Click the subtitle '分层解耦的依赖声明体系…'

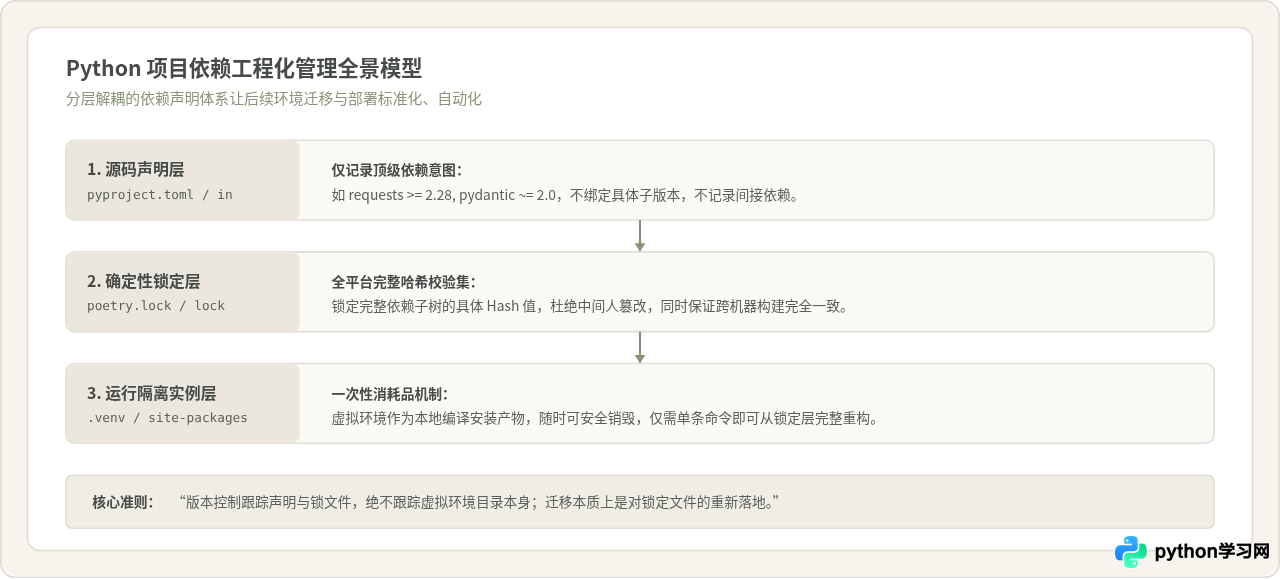coord(274,99)
